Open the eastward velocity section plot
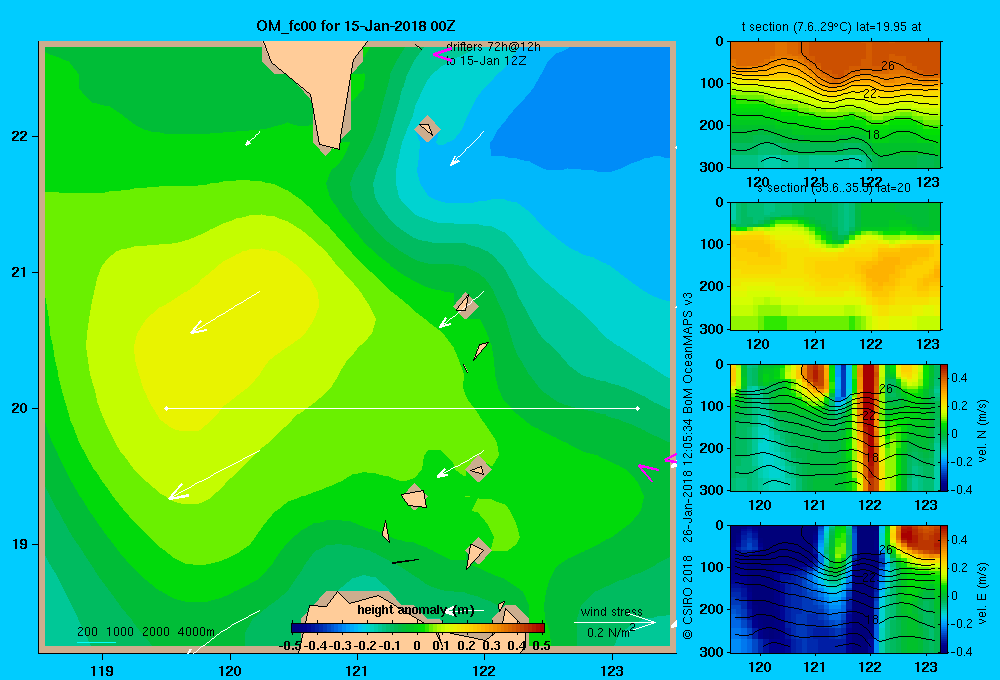 [x=835, y=589]
